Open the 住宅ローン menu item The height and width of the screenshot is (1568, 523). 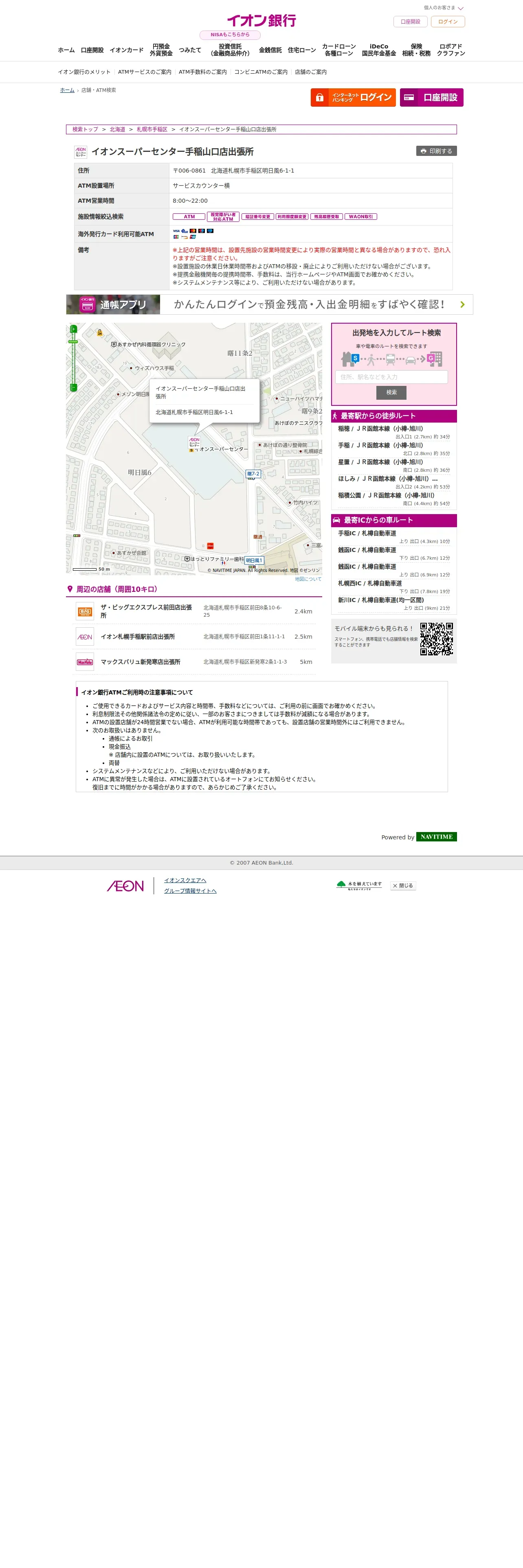(x=302, y=50)
